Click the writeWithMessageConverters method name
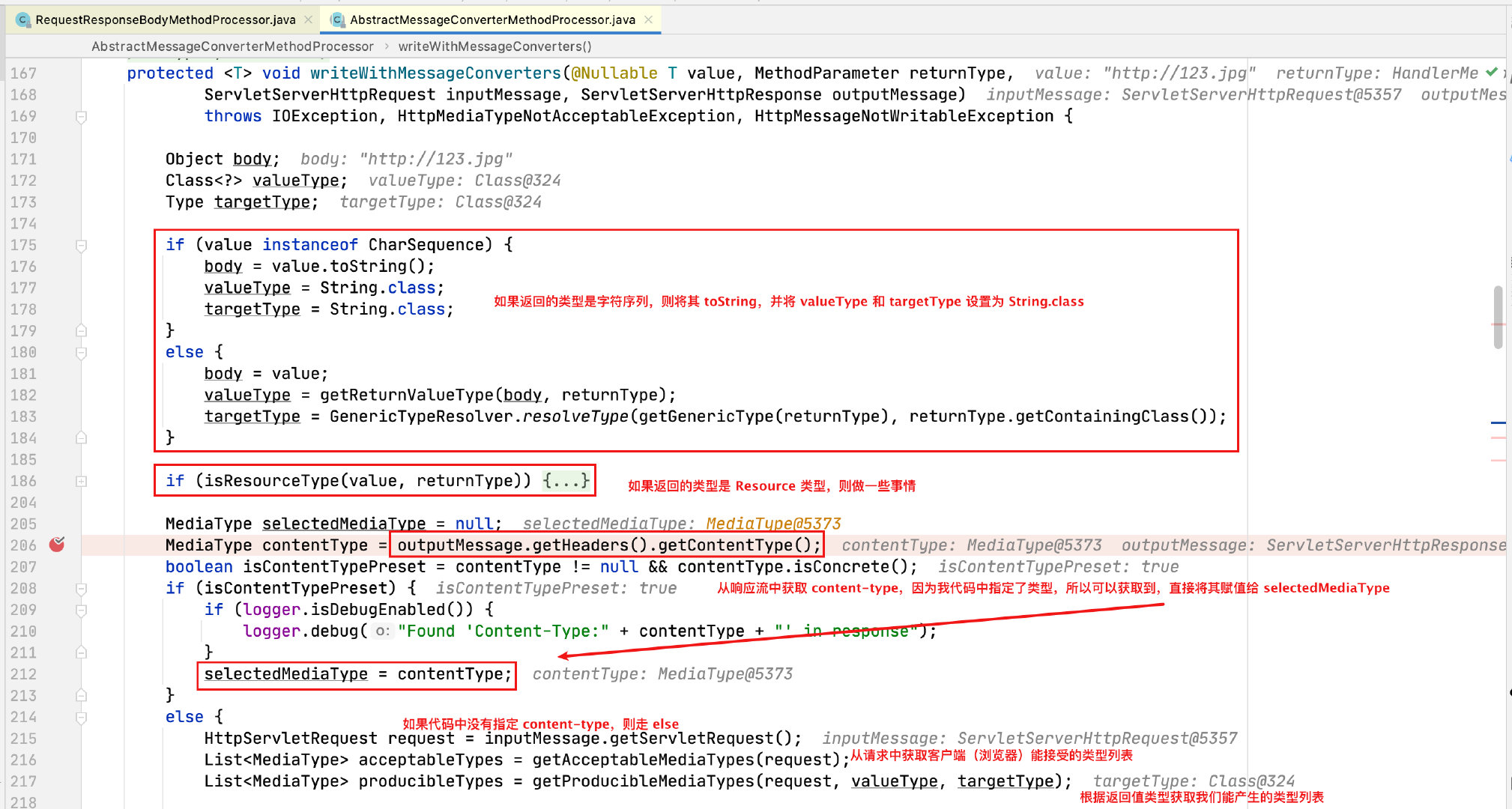The width and height of the screenshot is (1512, 809). (x=435, y=73)
